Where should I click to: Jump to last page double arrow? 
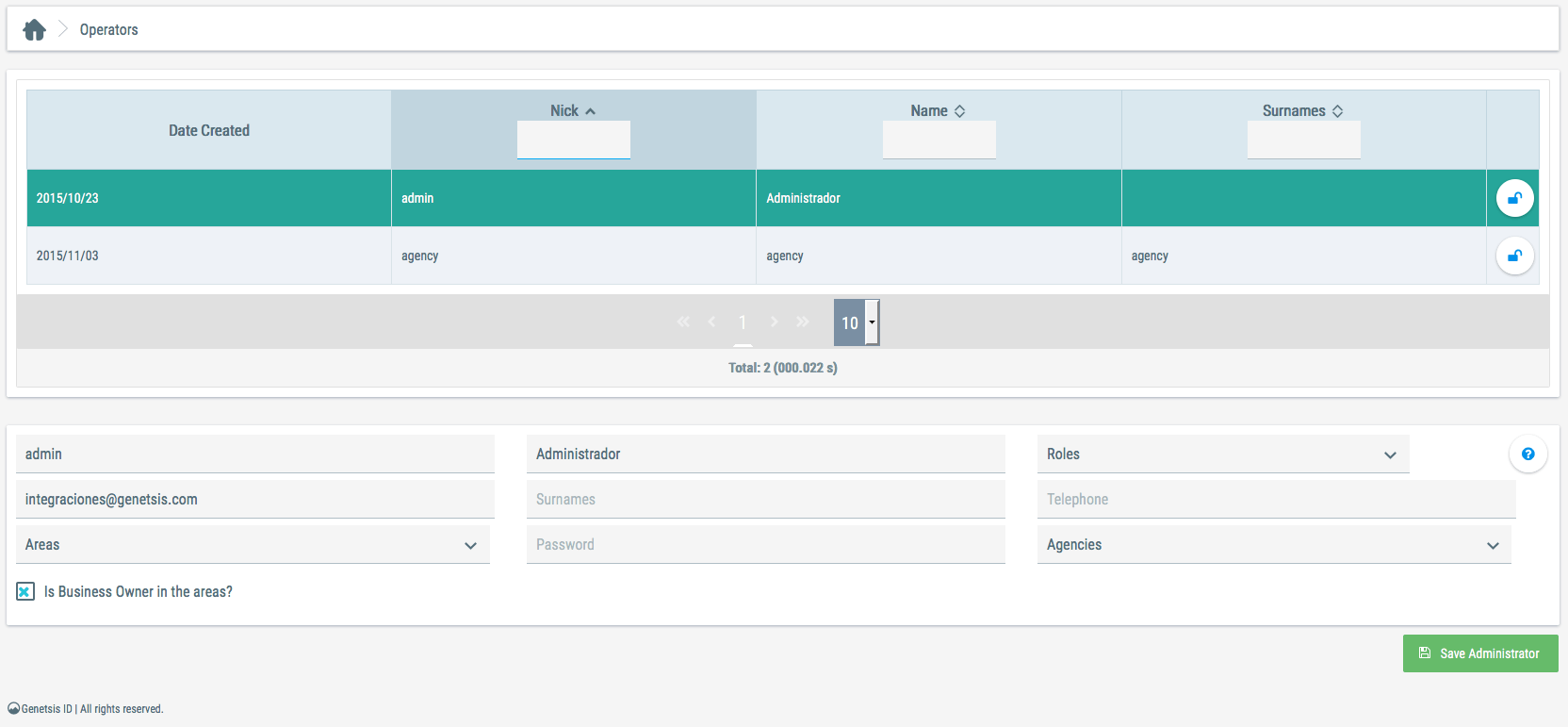[x=802, y=322]
